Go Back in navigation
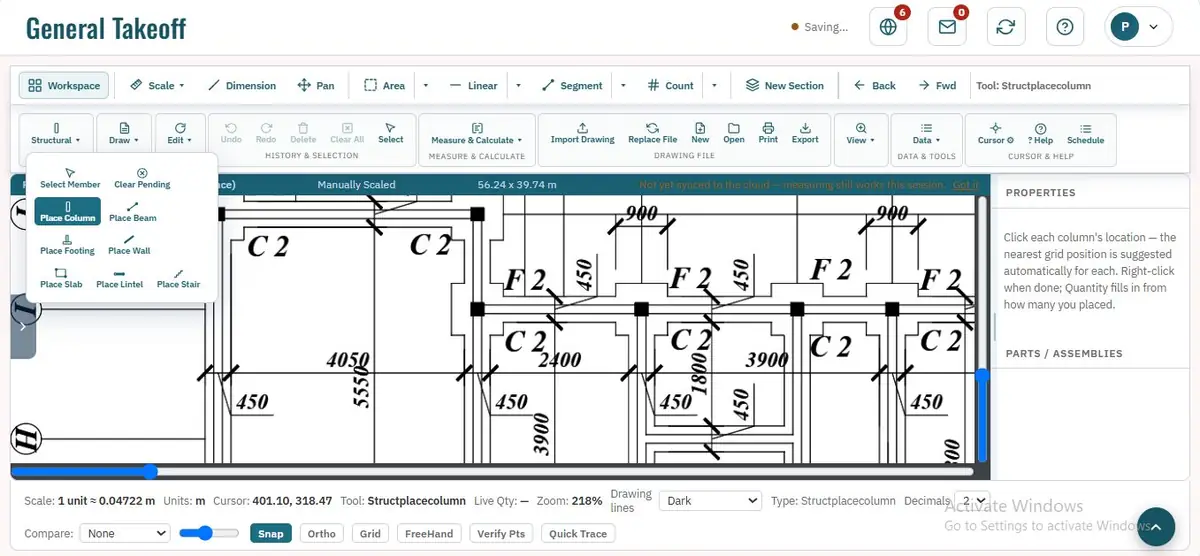The width and height of the screenshot is (1200, 556). 874,86
